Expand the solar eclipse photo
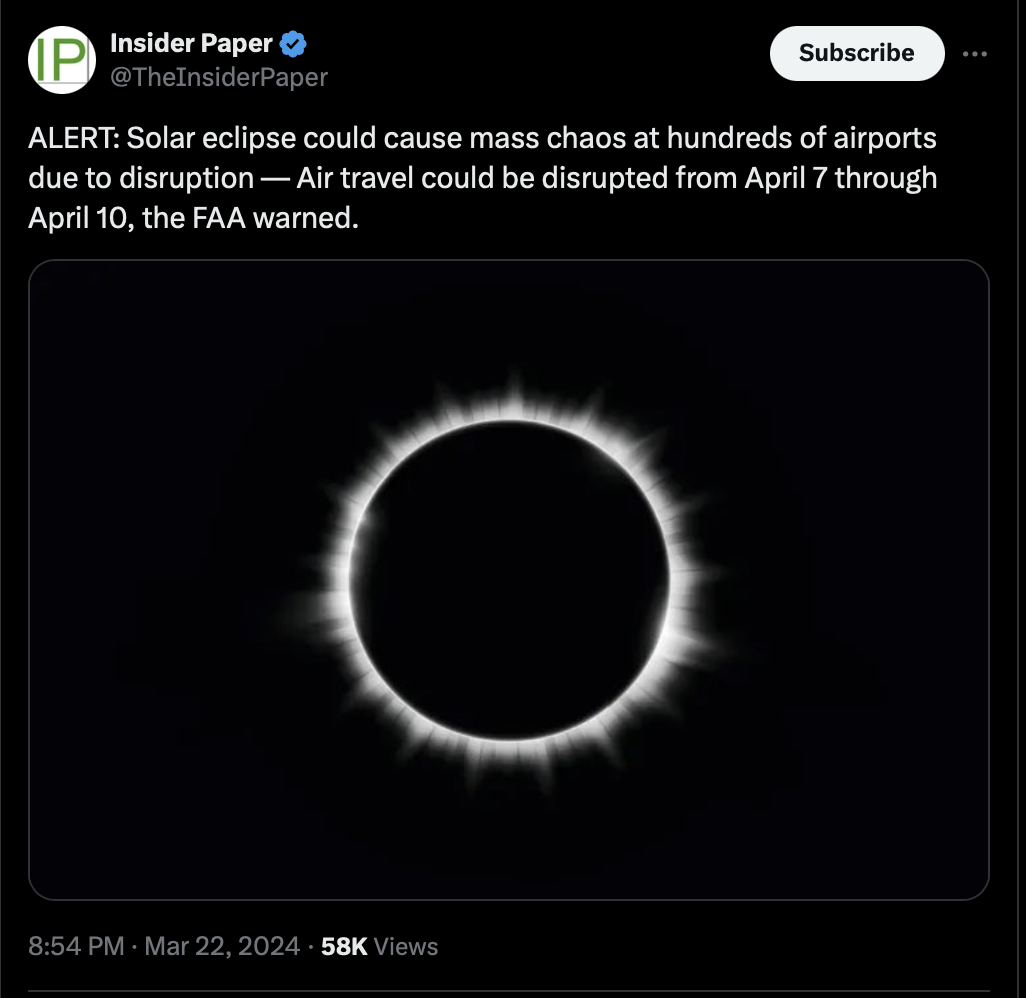This screenshot has height=998, width=1026. pos(508,580)
